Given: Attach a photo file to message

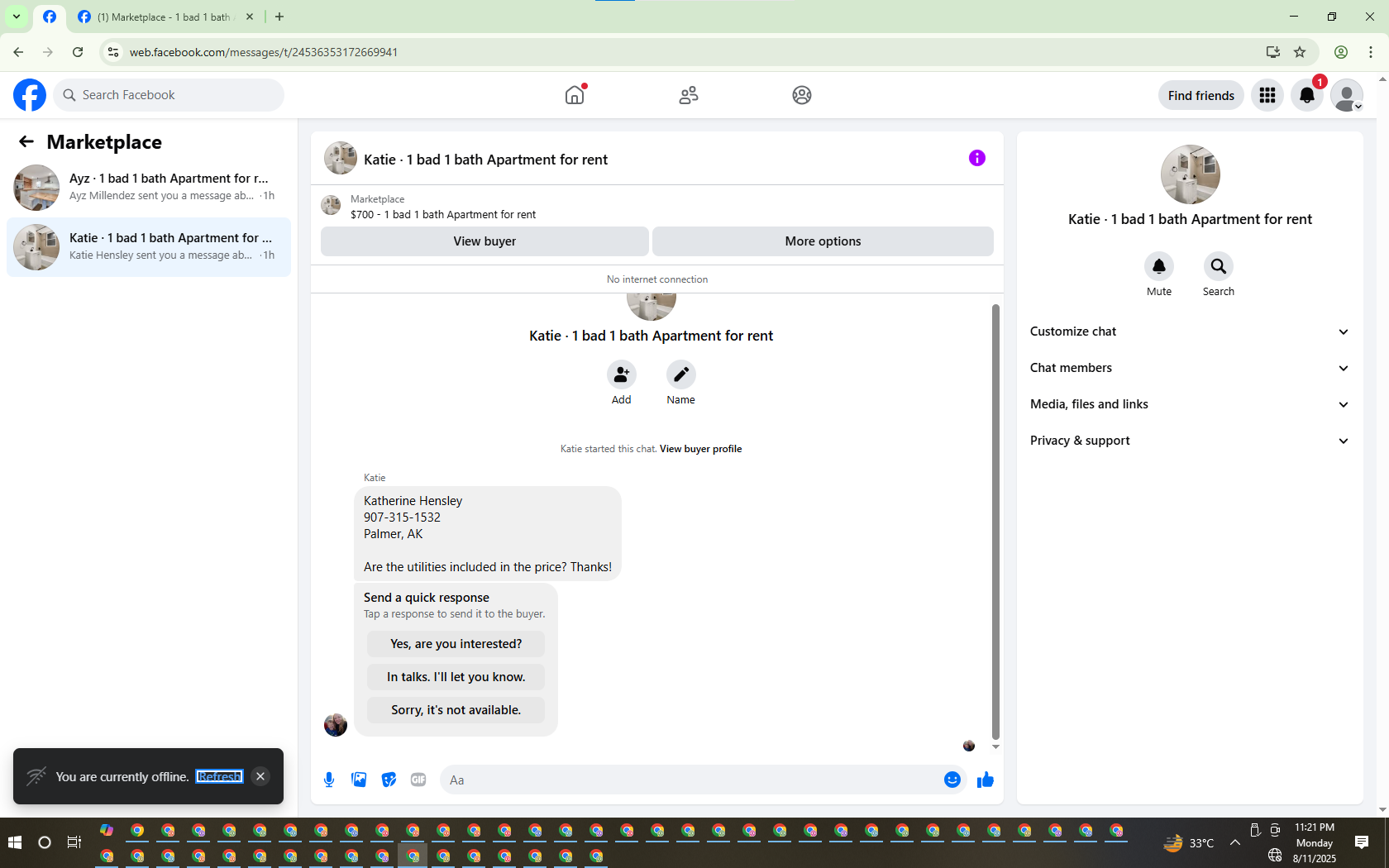Looking at the screenshot, I should click(359, 780).
